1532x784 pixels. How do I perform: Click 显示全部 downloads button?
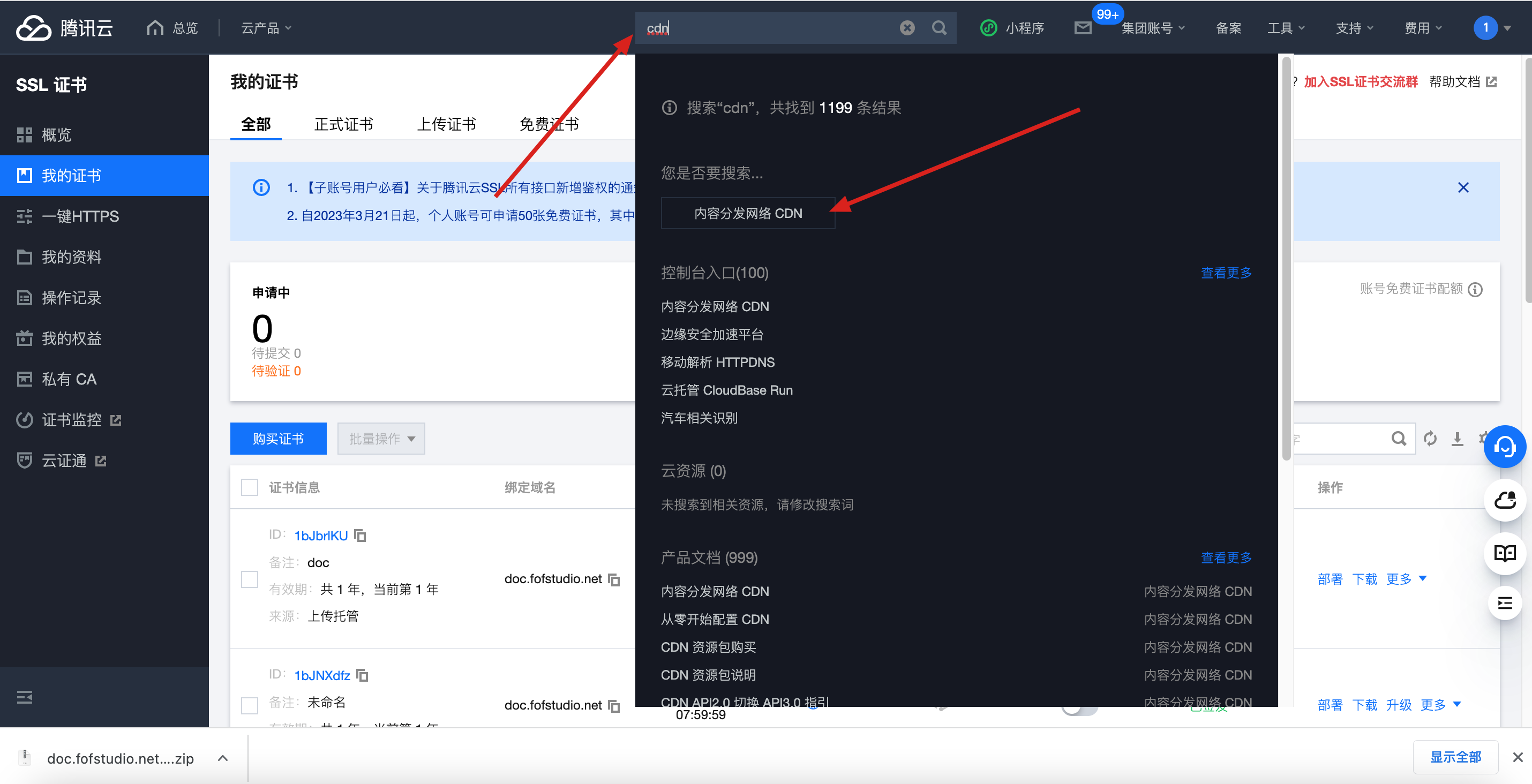(x=1455, y=757)
